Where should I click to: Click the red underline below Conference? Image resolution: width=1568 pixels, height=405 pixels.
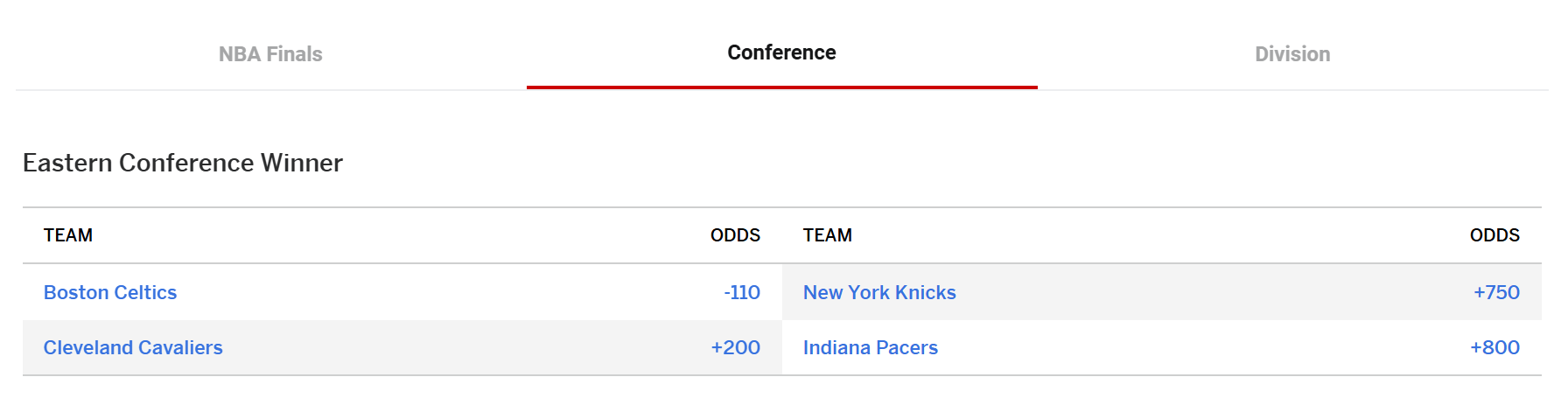(x=781, y=87)
